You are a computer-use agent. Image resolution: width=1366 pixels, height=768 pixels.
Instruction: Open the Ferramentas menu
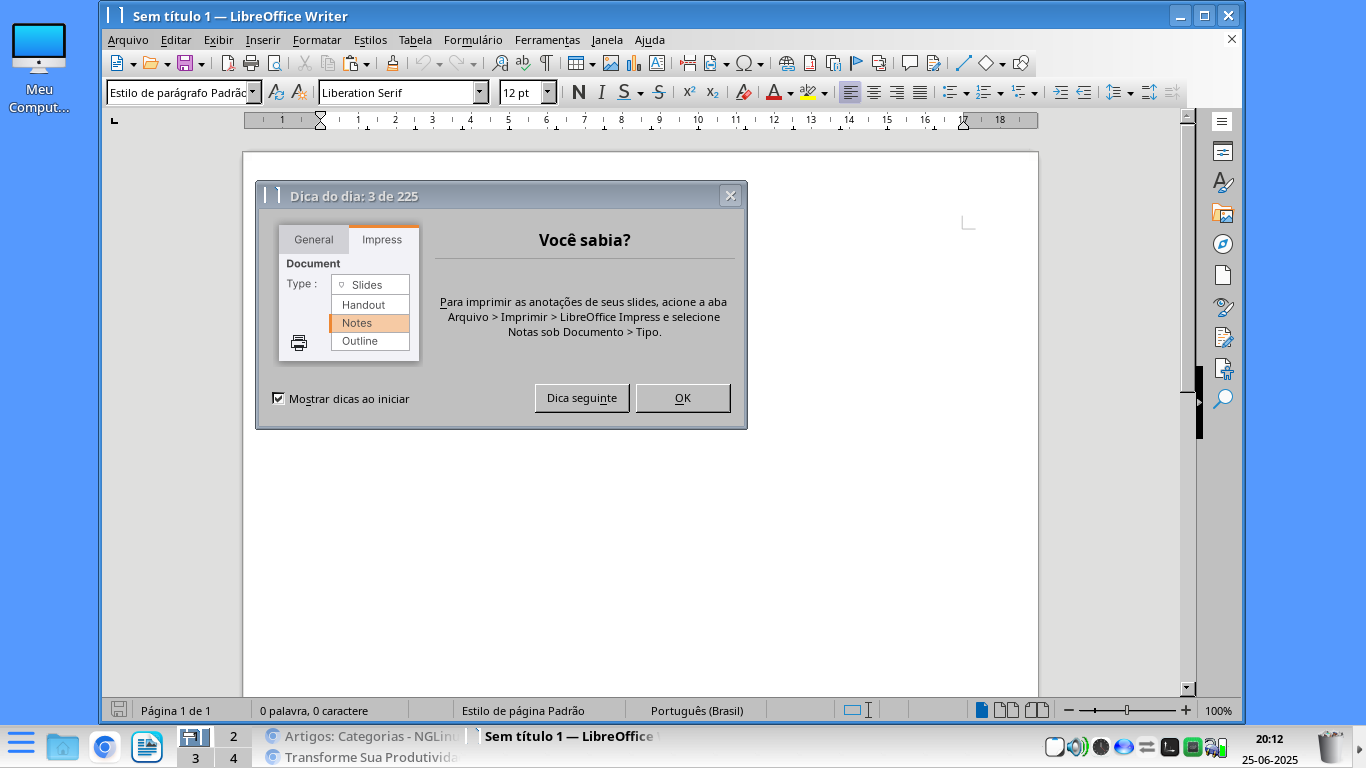pyautogui.click(x=547, y=40)
